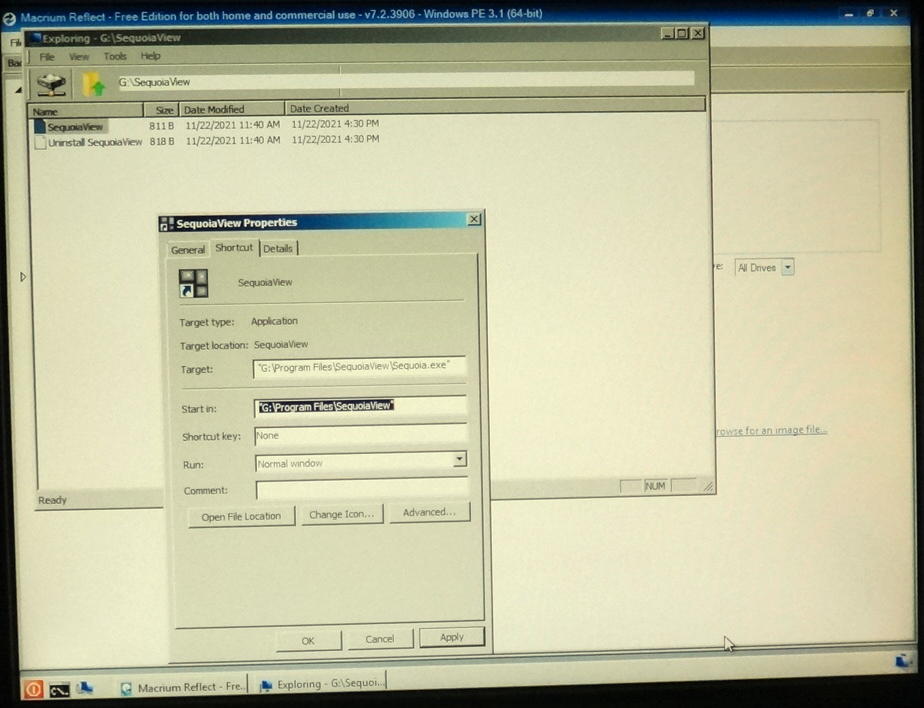Click the red power icon in taskbar
924x708 pixels.
(x=33, y=689)
